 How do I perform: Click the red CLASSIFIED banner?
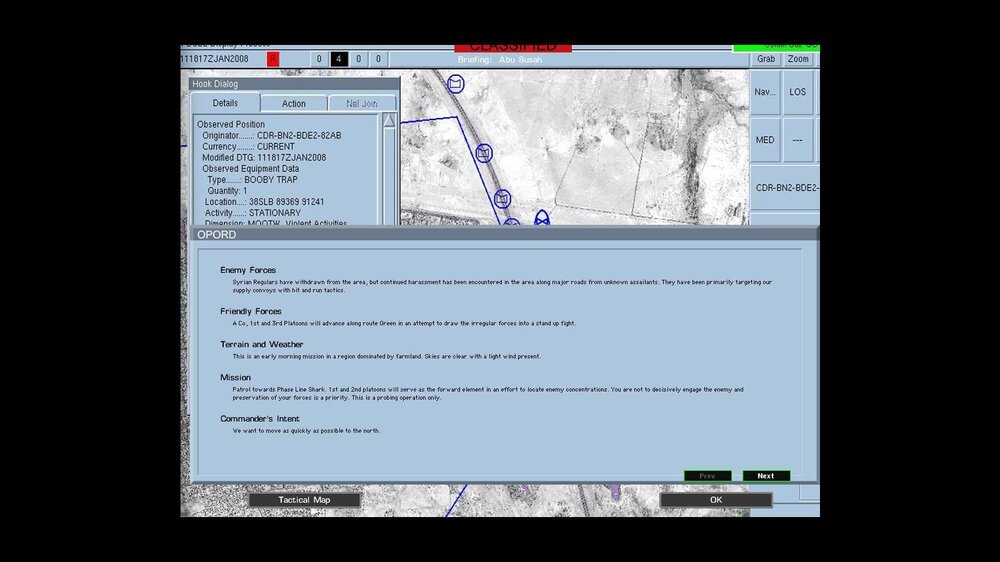(x=513, y=48)
